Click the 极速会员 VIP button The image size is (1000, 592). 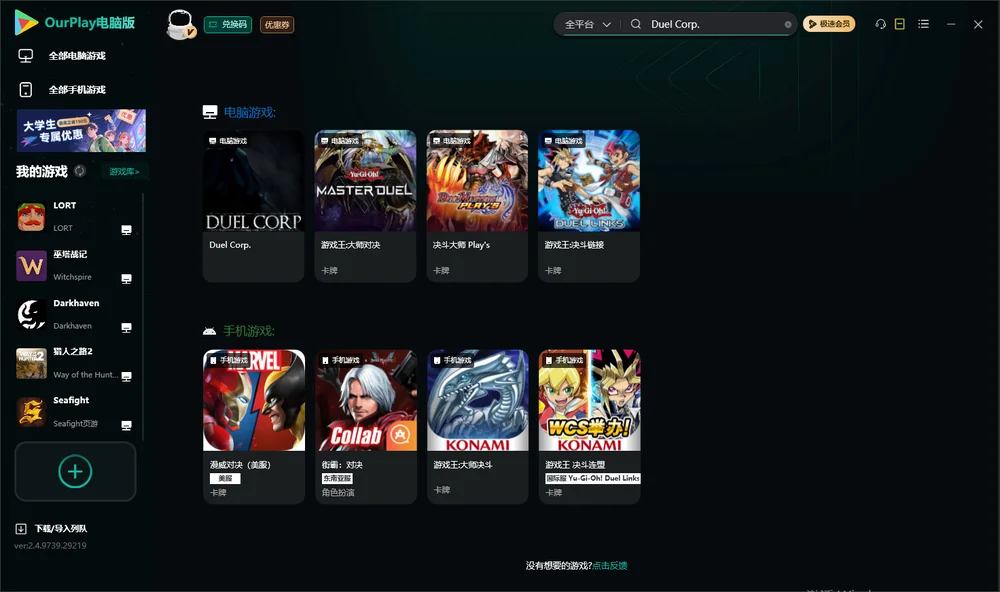pos(828,24)
